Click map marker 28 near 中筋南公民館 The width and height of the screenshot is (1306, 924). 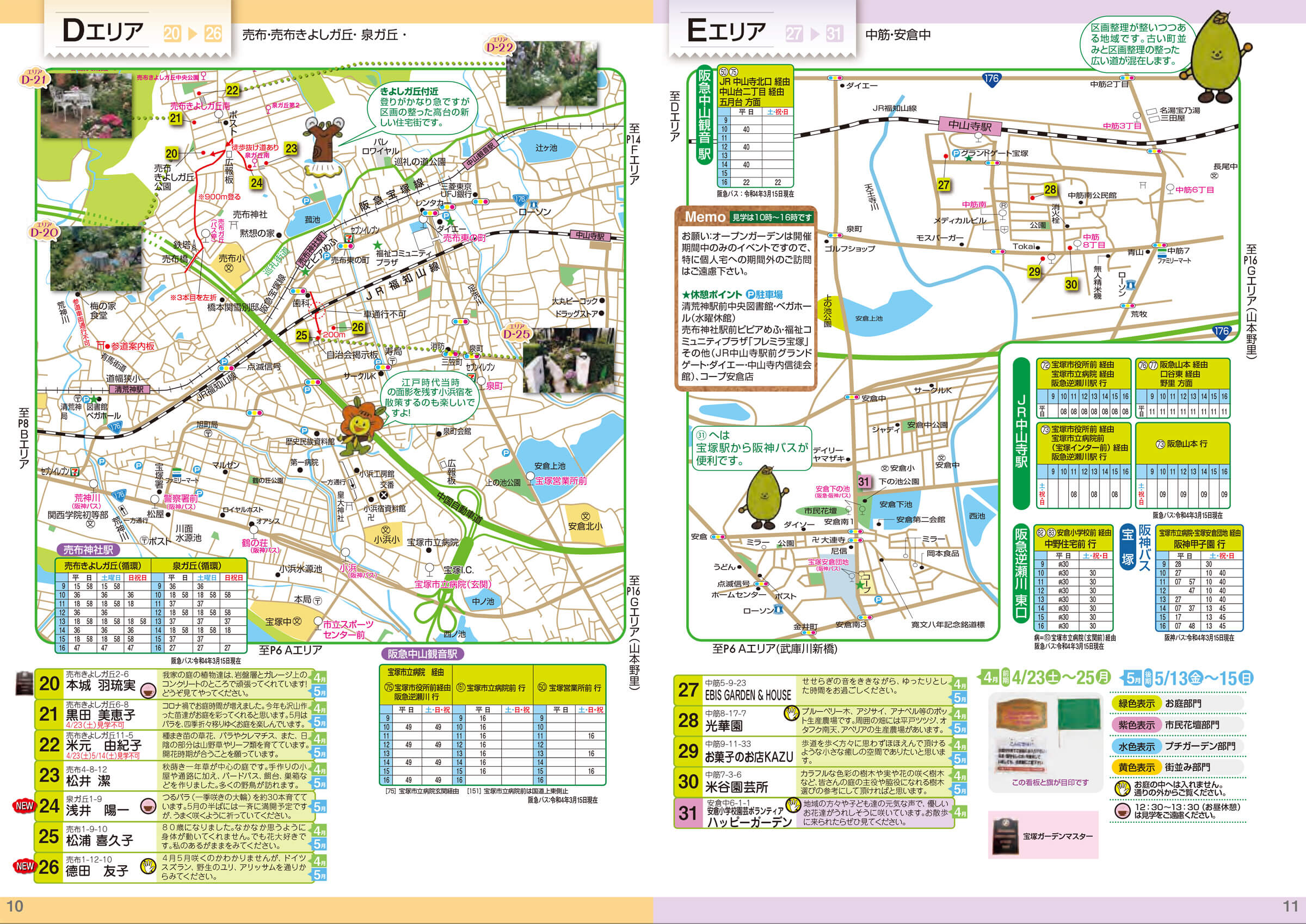[x=1051, y=189]
